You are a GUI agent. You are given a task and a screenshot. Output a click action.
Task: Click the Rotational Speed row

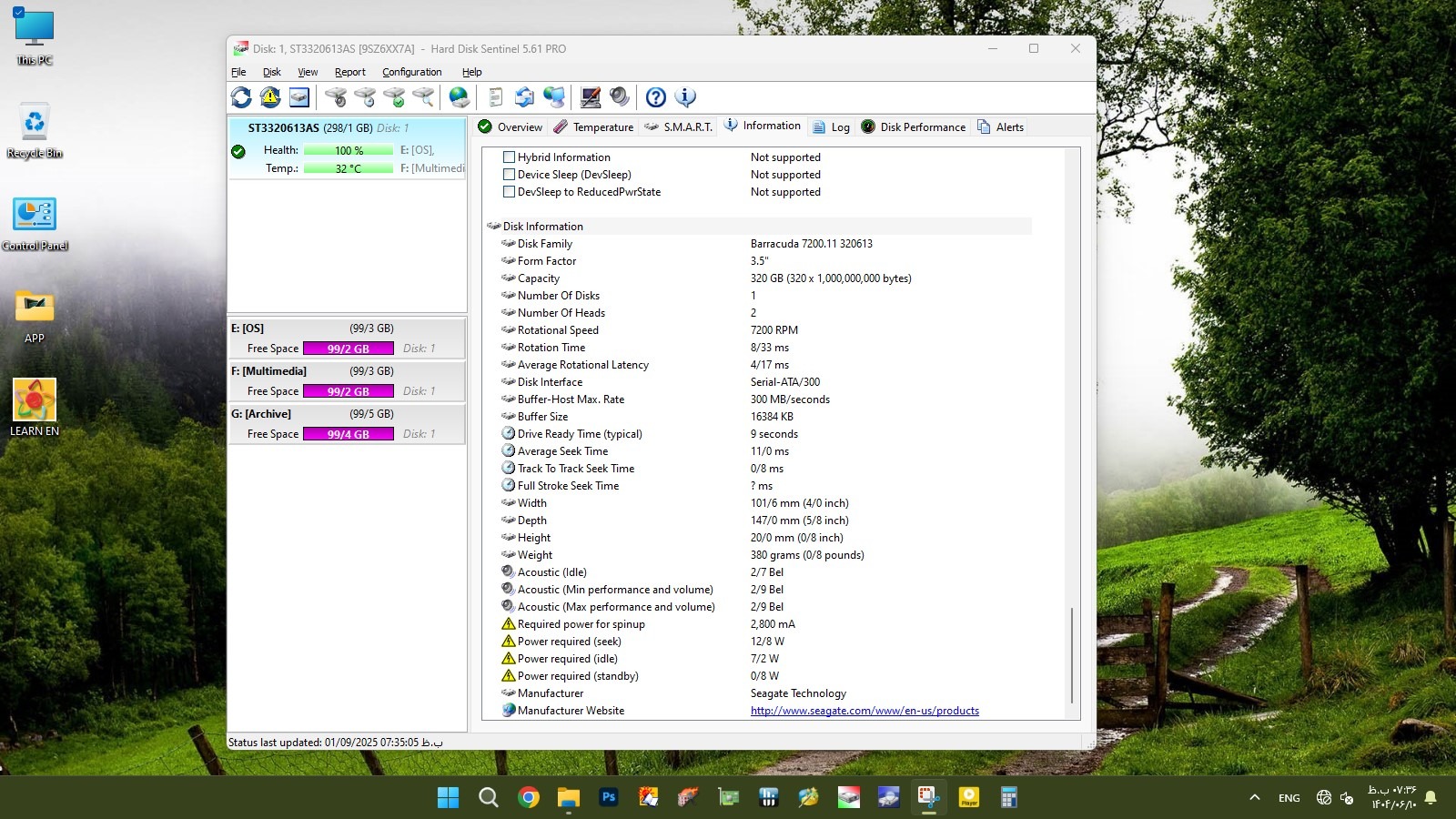(764, 330)
